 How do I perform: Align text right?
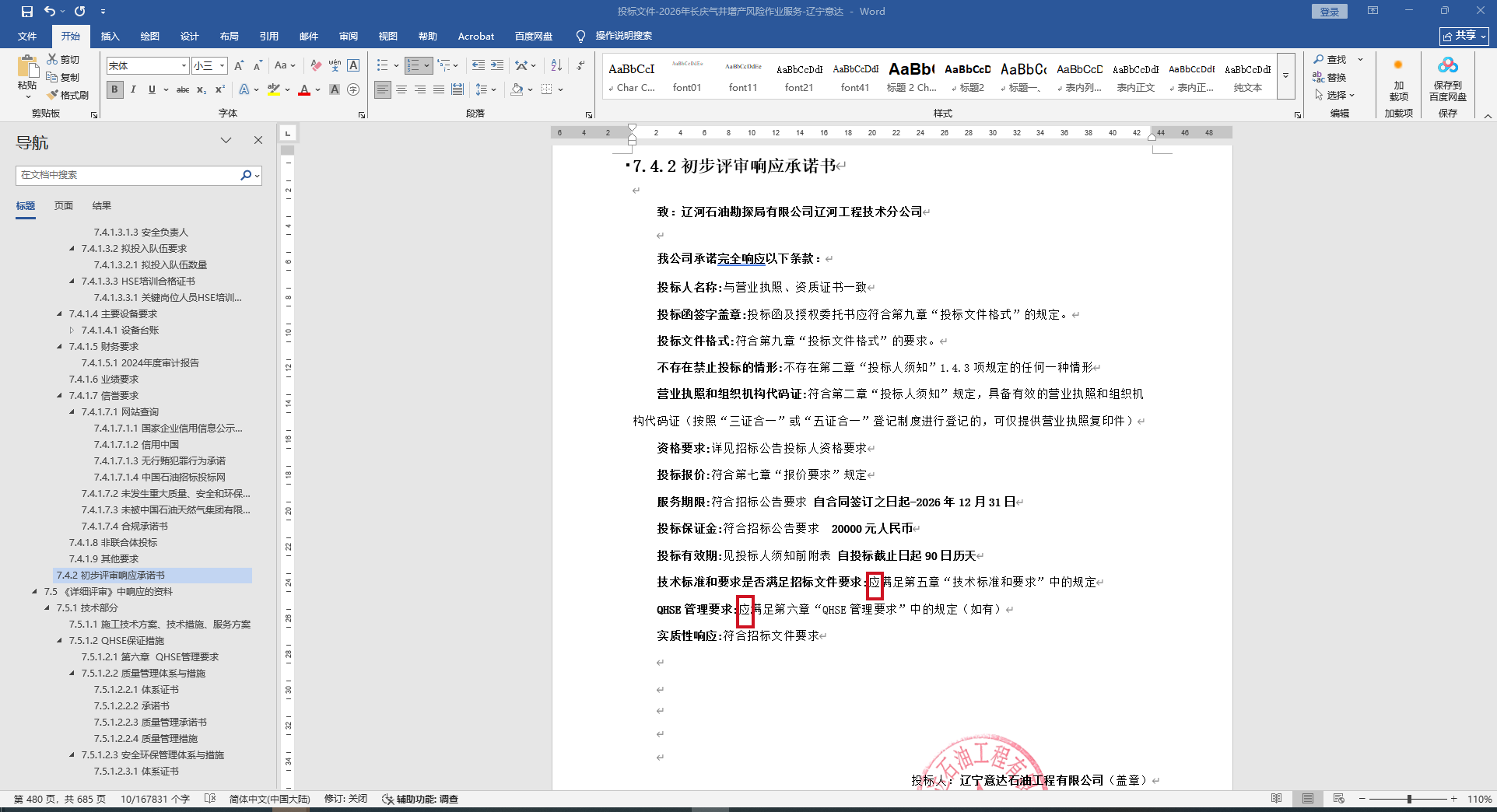point(420,90)
